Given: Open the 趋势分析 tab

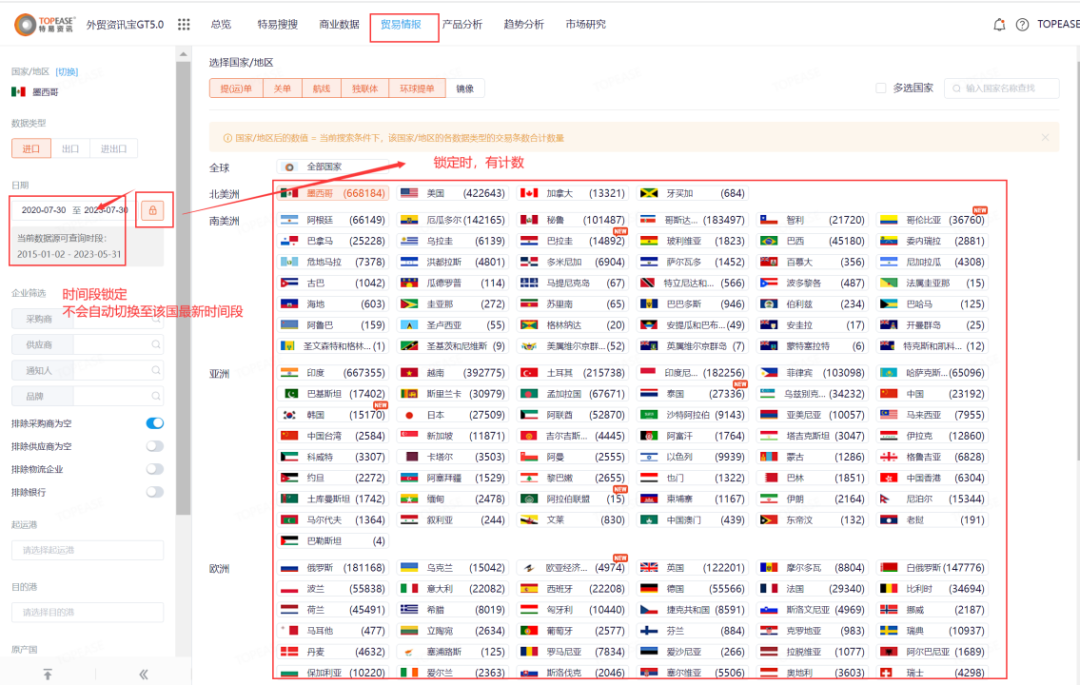Looking at the screenshot, I should [x=523, y=25].
